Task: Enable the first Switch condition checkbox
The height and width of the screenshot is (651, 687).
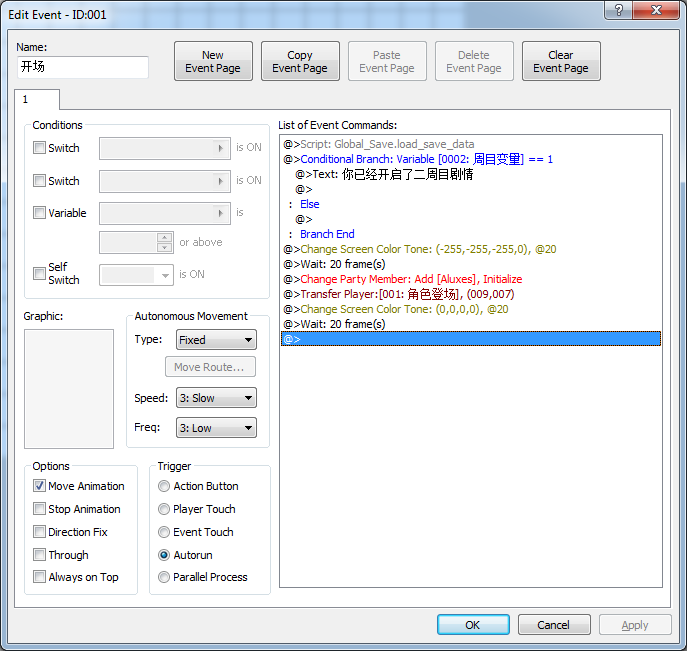Action: (x=39, y=148)
